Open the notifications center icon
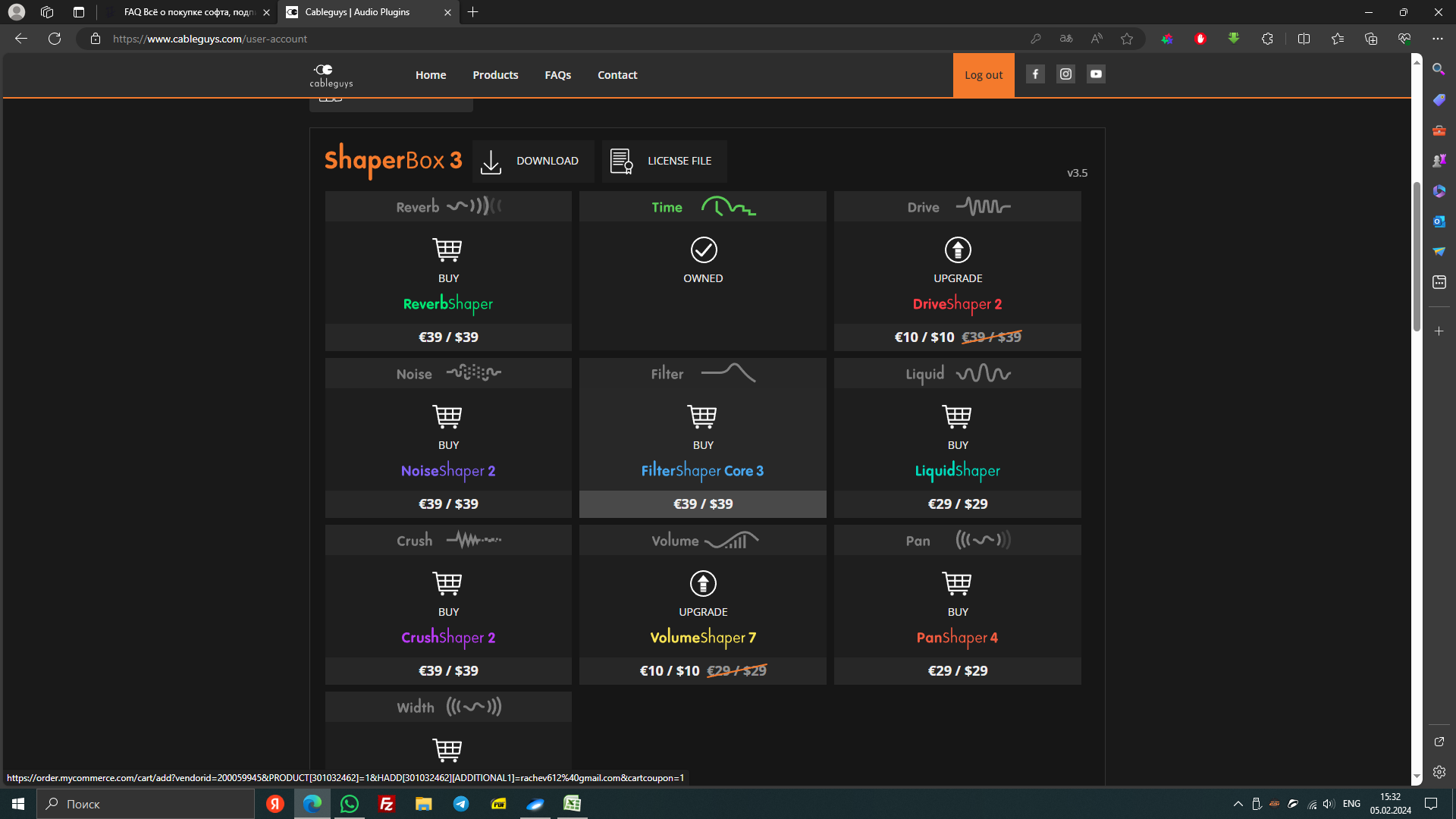The height and width of the screenshot is (819, 1456). (x=1431, y=804)
